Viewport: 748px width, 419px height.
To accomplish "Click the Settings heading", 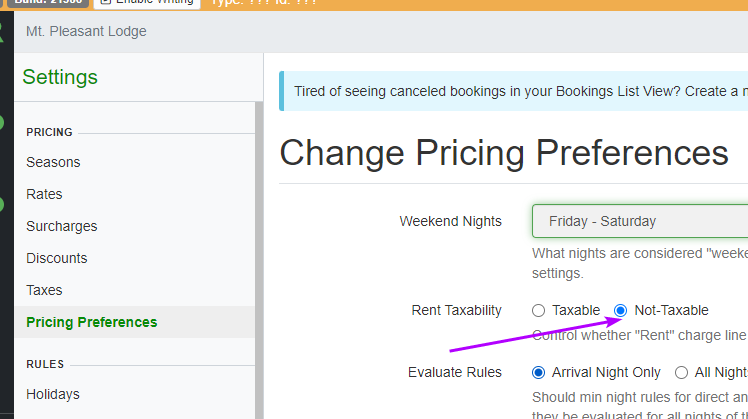I will tap(60, 77).
